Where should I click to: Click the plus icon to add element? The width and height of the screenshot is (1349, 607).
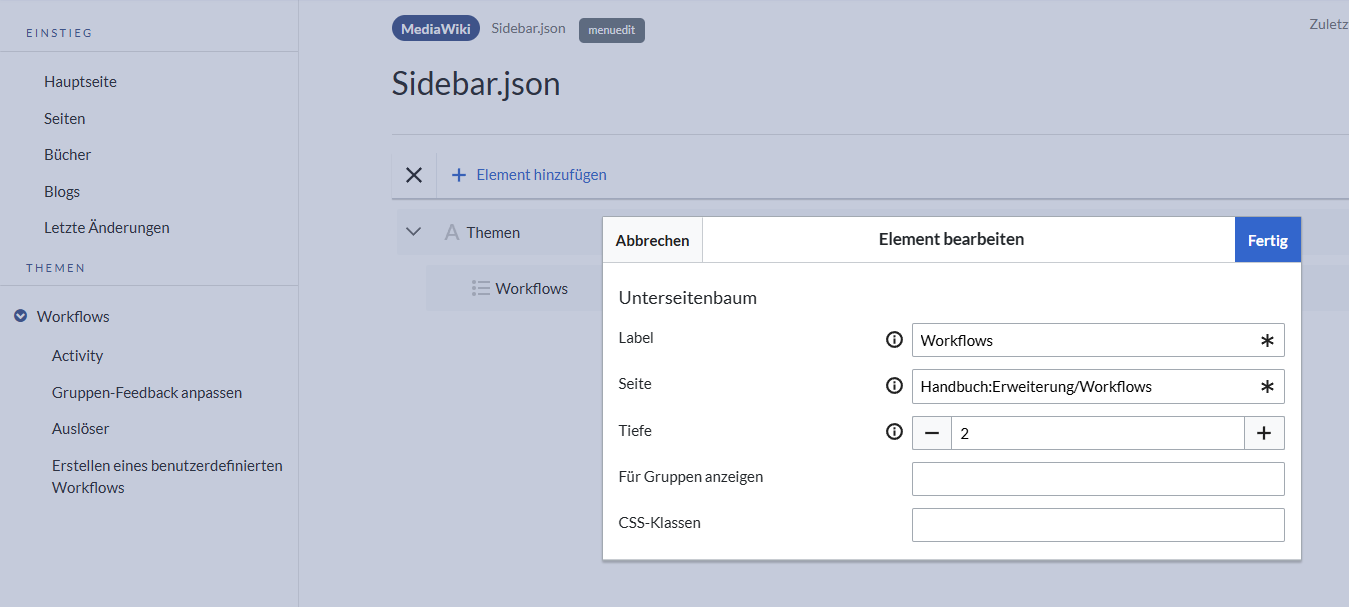(459, 175)
